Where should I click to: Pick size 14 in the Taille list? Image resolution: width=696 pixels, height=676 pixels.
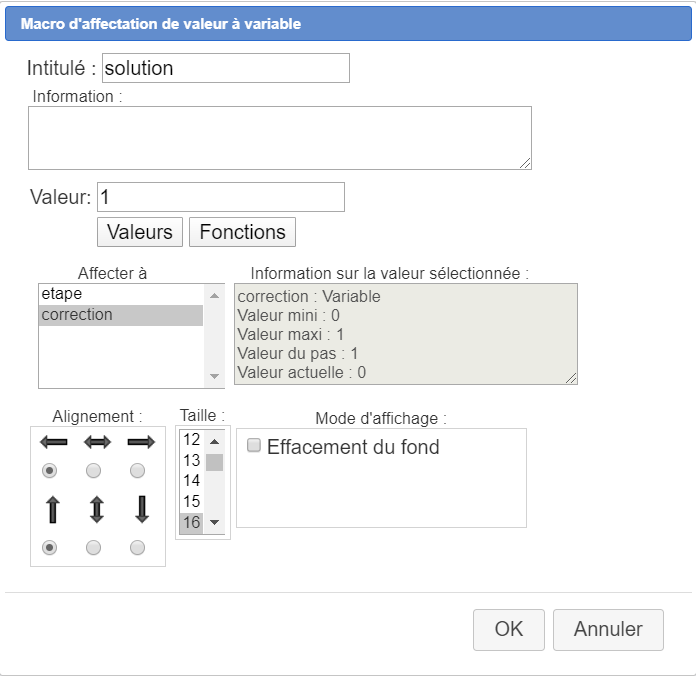[x=191, y=480]
